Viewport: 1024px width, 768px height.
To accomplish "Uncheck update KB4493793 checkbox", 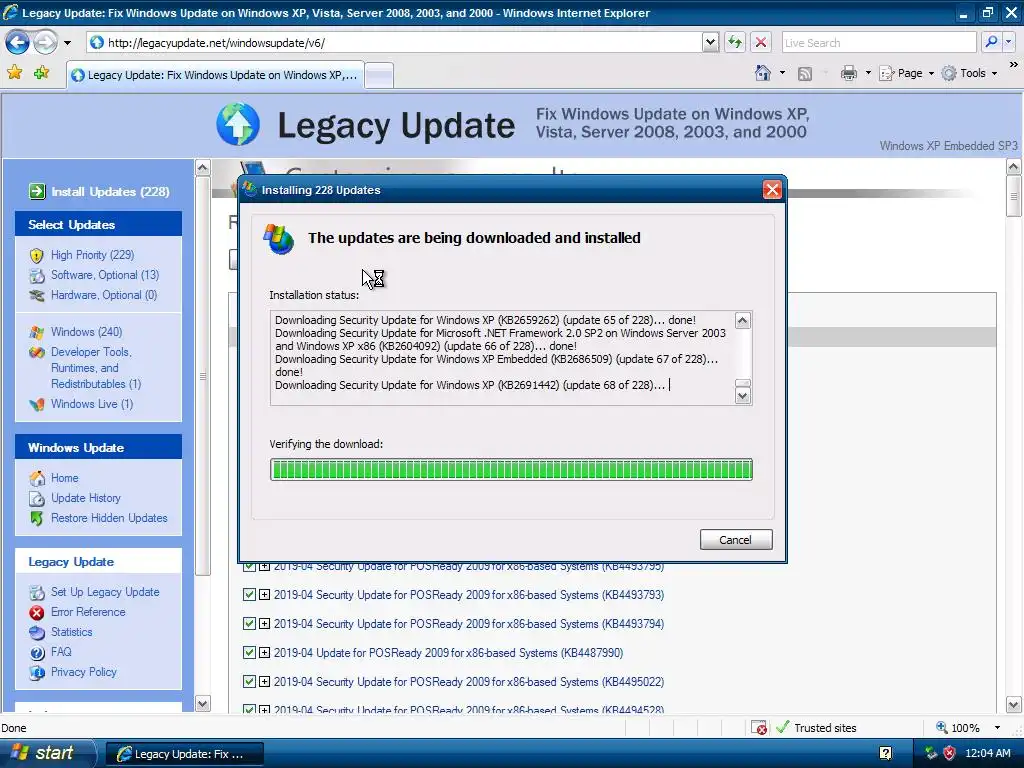I will point(249,595).
